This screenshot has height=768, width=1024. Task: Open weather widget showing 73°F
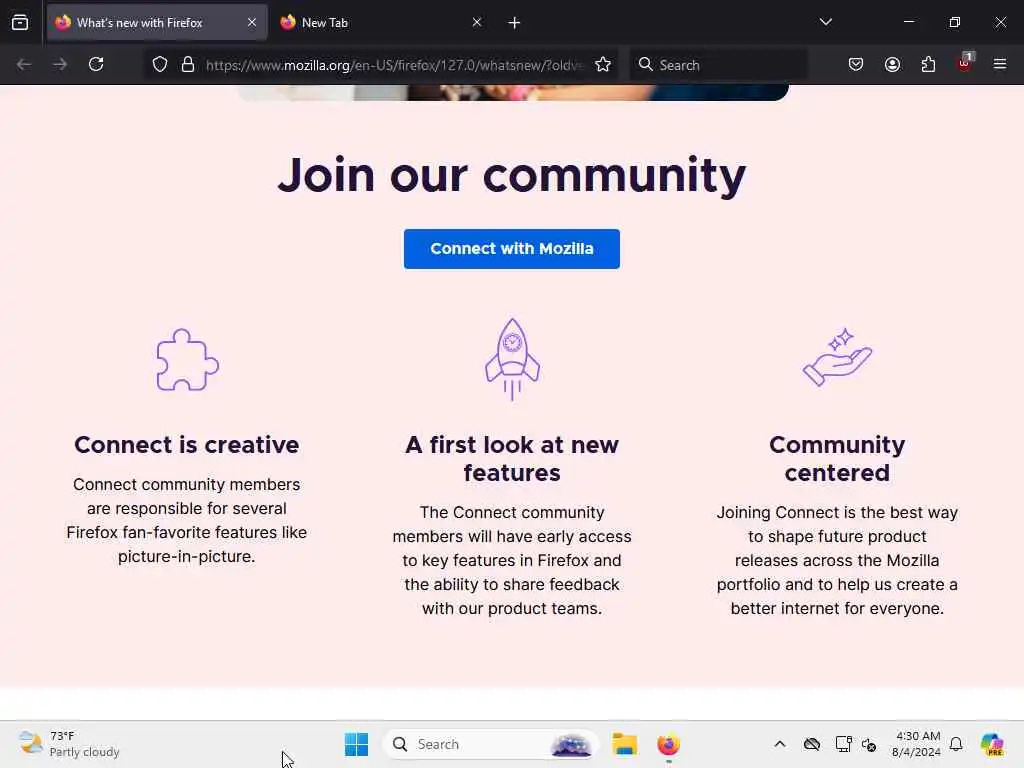[69, 744]
